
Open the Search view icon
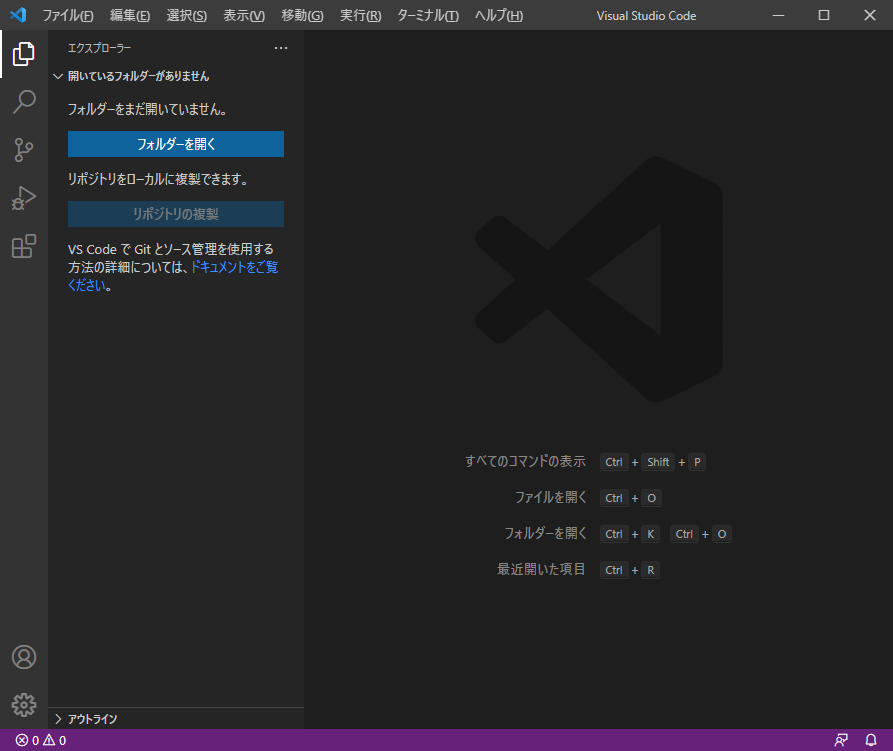[x=23, y=102]
